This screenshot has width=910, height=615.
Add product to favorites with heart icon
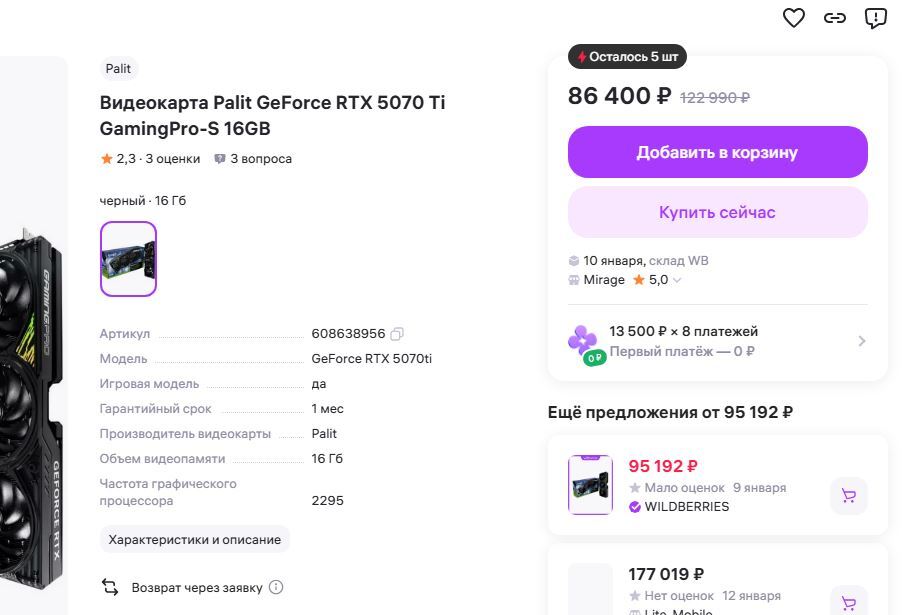tap(794, 18)
